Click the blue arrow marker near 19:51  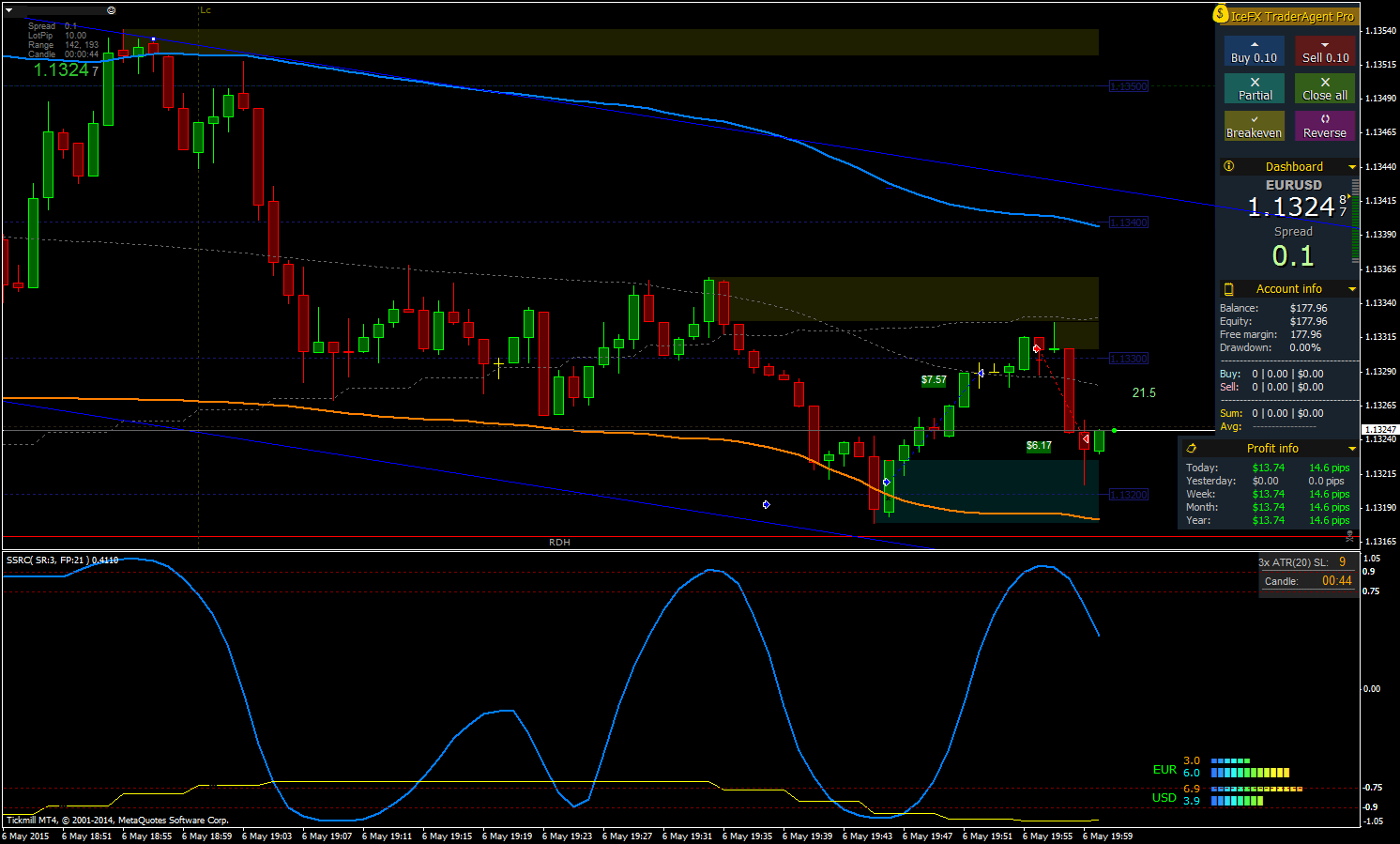(981, 373)
